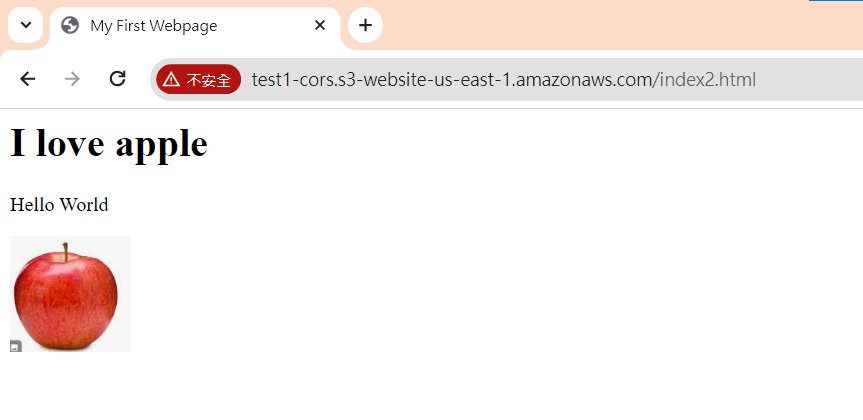The width and height of the screenshot is (863, 420).
Task: Click the globe favicon on the tab
Action: pyautogui.click(x=70, y=25)
